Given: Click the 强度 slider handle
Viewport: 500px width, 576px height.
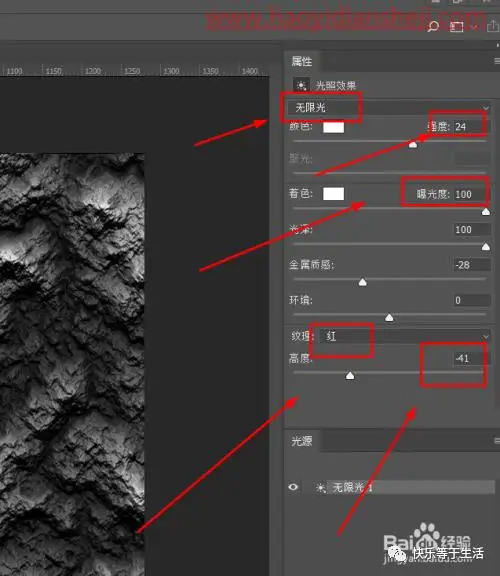Looking at the screenshot, I should pyautogui.click(x=413, y=144).
